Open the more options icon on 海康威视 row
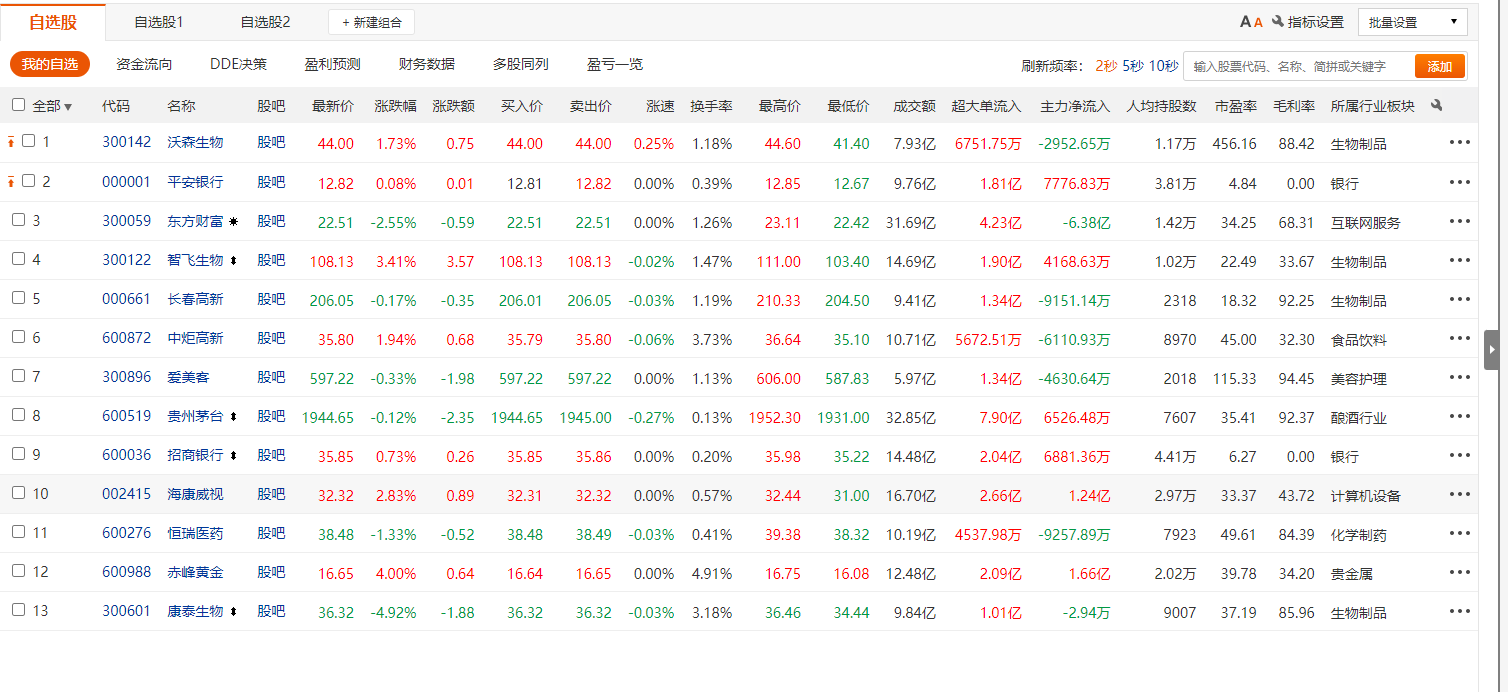This screenshot has height=692, width=1508. tap(1459, 494)
